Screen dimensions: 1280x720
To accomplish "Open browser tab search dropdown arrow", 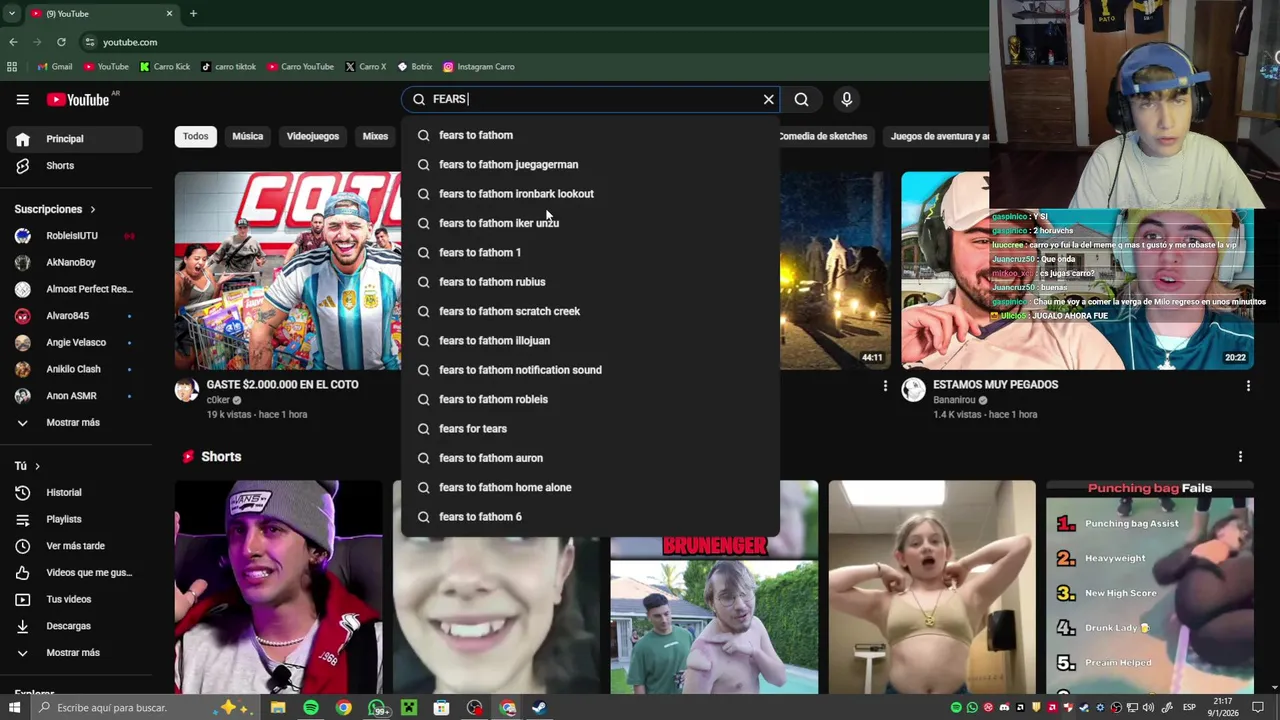I will [x=11, y=13].
